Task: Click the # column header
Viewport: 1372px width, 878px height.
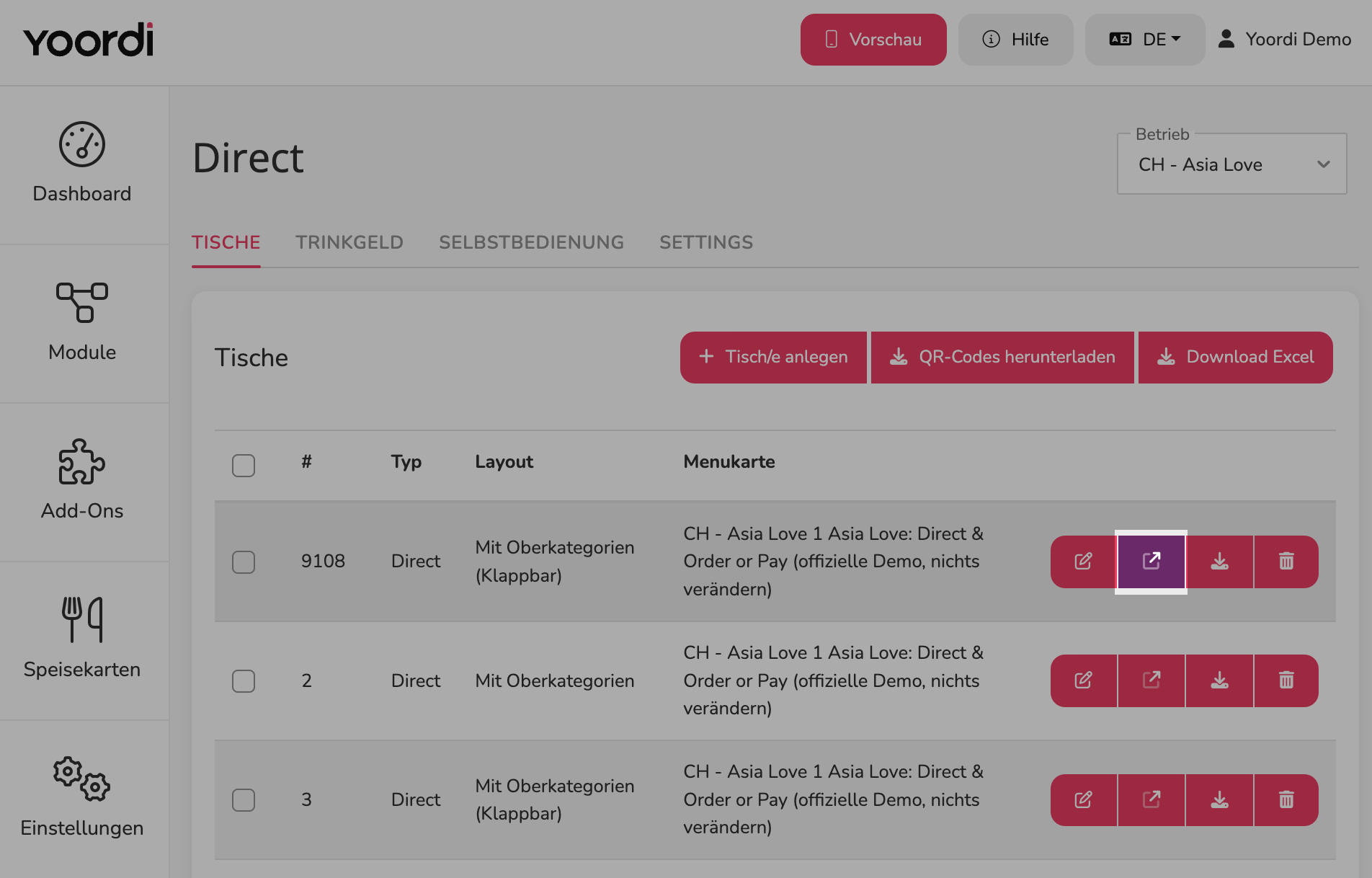Action: point(307,462)
